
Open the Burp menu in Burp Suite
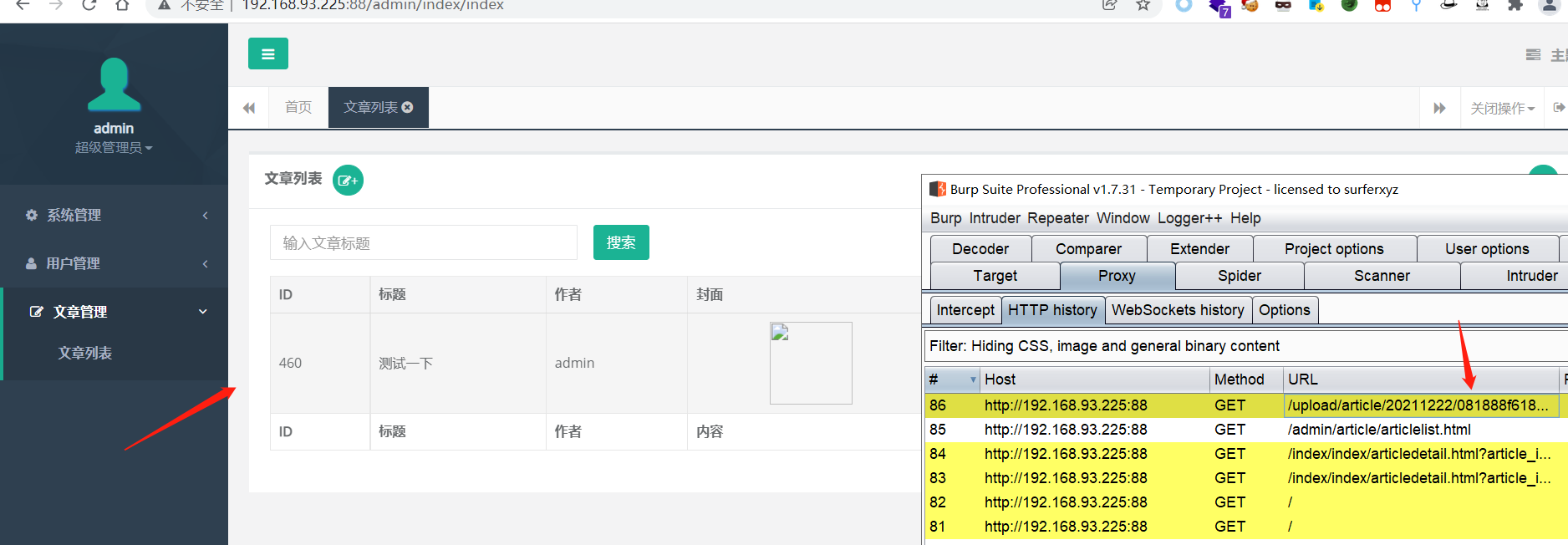pos(946,218)
